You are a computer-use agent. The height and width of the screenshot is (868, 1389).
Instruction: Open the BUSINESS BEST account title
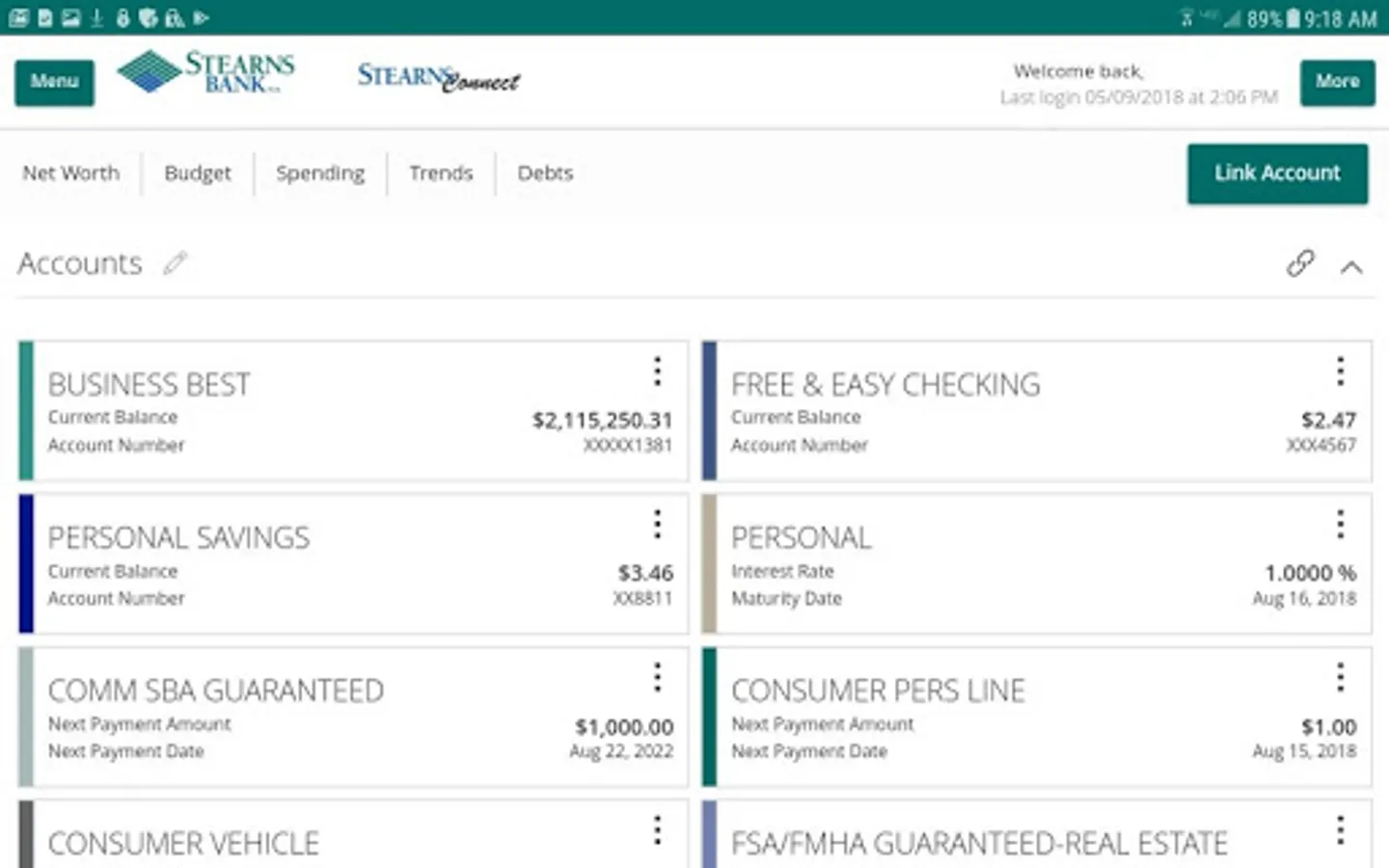[x=150, y=385]
